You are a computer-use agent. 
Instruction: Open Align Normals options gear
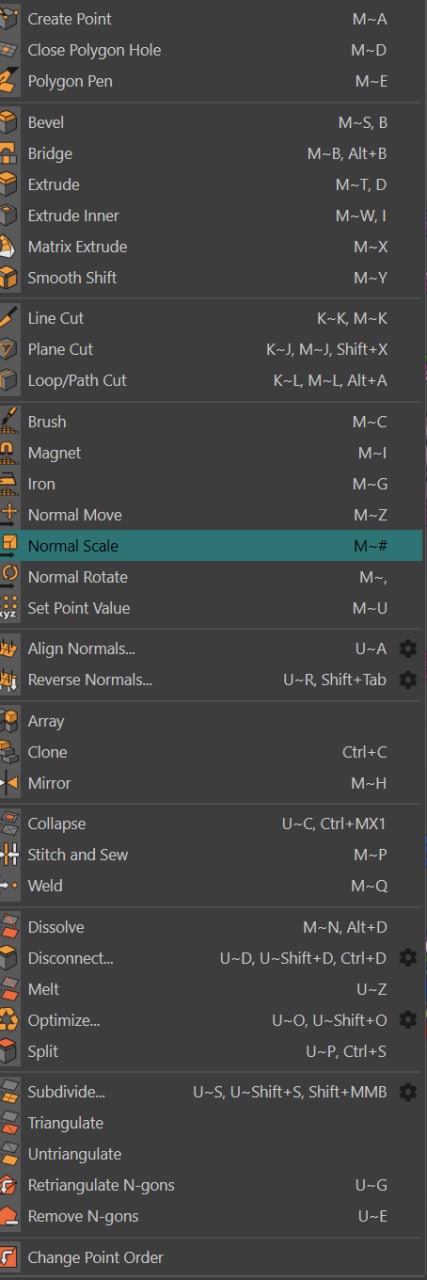407,649
